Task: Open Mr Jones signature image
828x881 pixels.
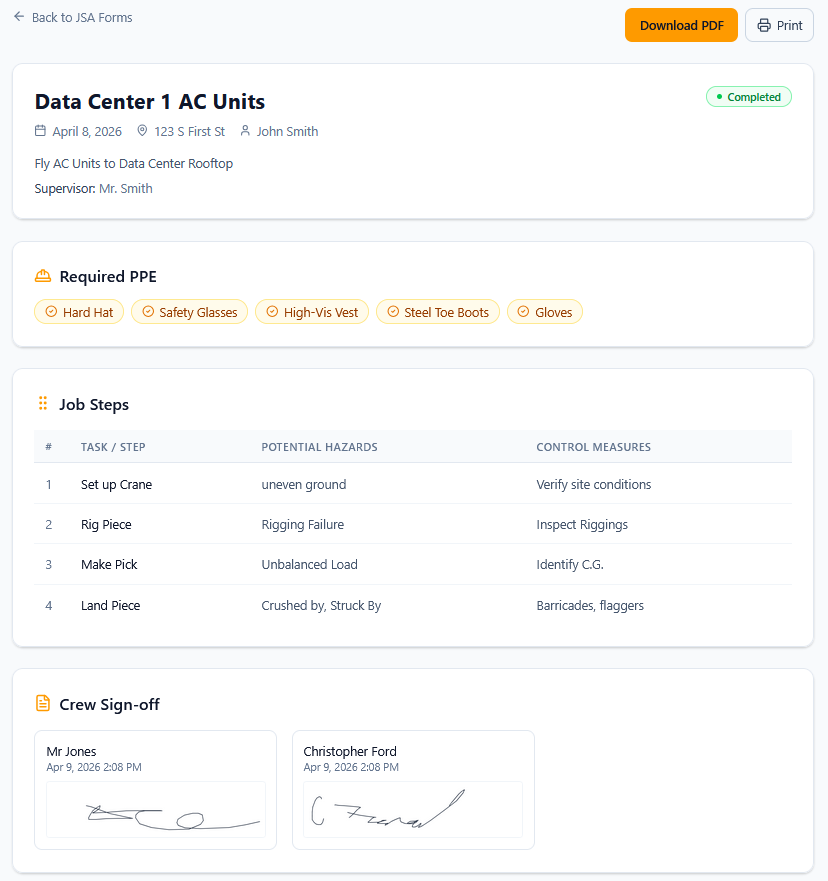Action: point(155,810)
